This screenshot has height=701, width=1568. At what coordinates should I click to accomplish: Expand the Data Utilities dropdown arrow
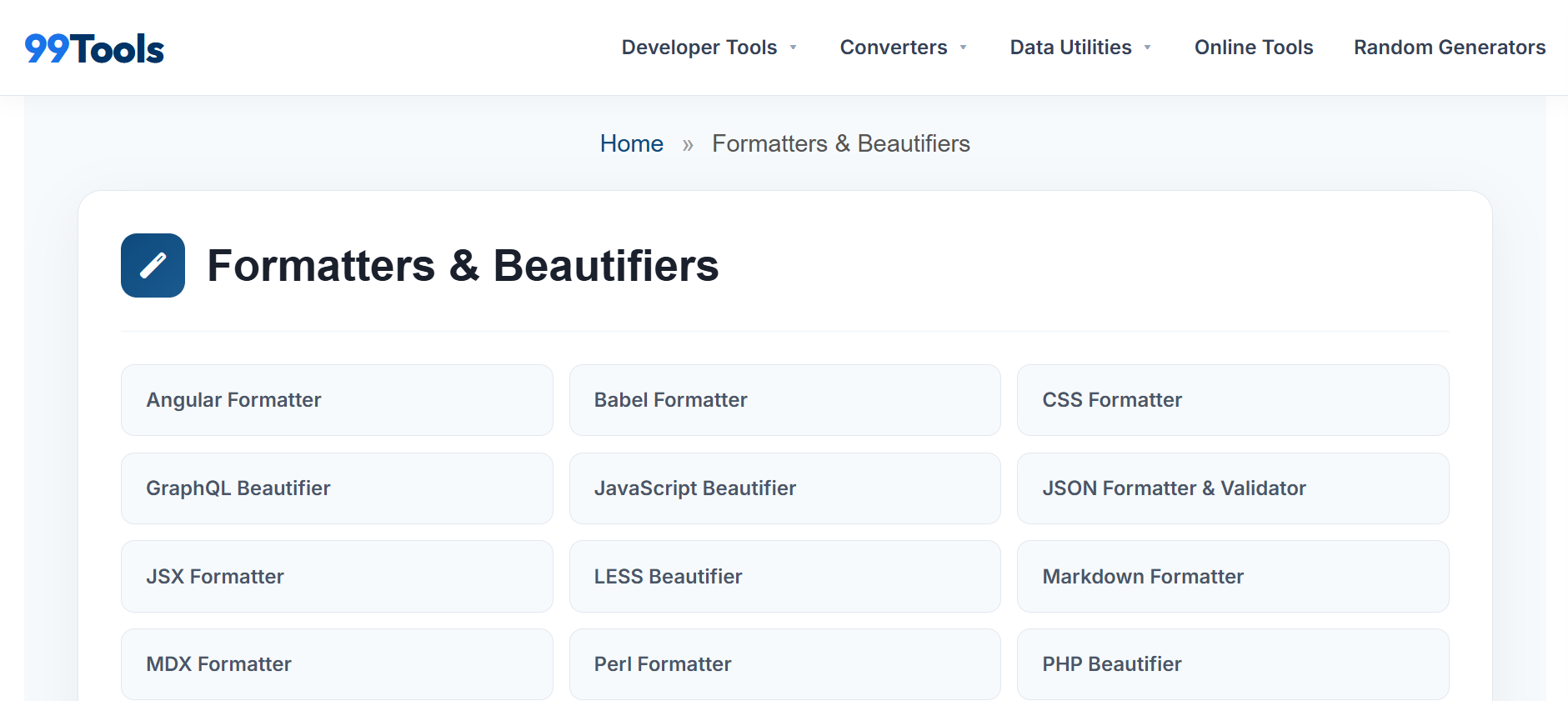point(1148,48)
